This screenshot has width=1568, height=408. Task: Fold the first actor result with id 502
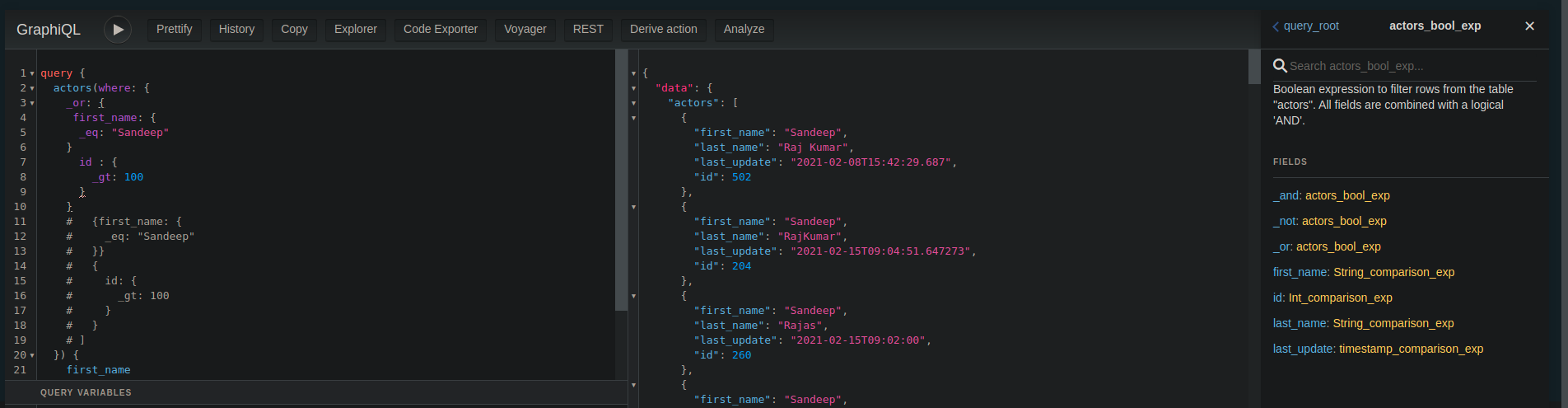tap(633, 118)
